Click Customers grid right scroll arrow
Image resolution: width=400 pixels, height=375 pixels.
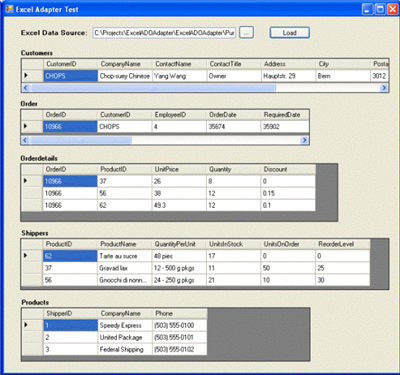[x=384, y=88]
